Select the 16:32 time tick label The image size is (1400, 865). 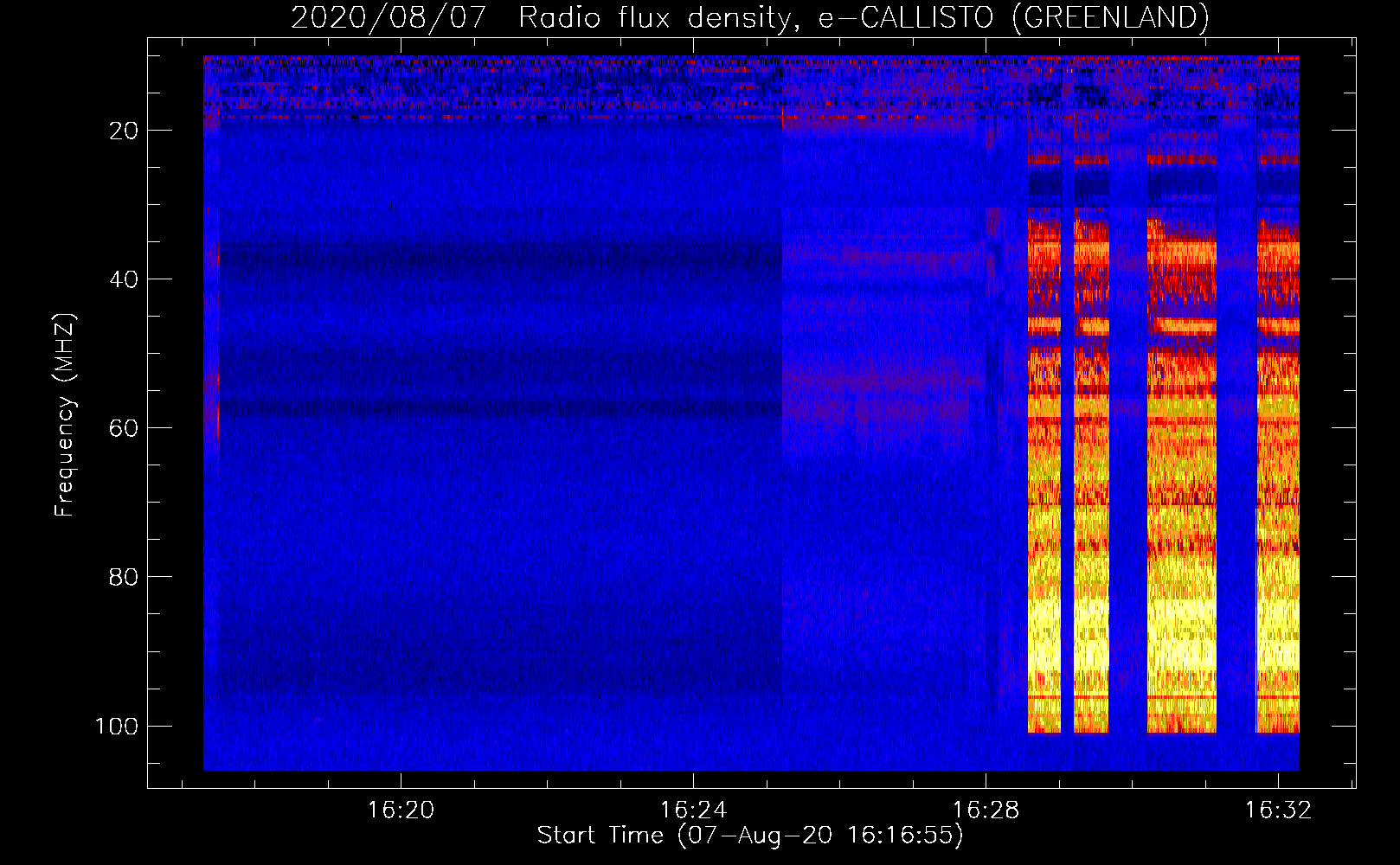(x=1278, y=811)
